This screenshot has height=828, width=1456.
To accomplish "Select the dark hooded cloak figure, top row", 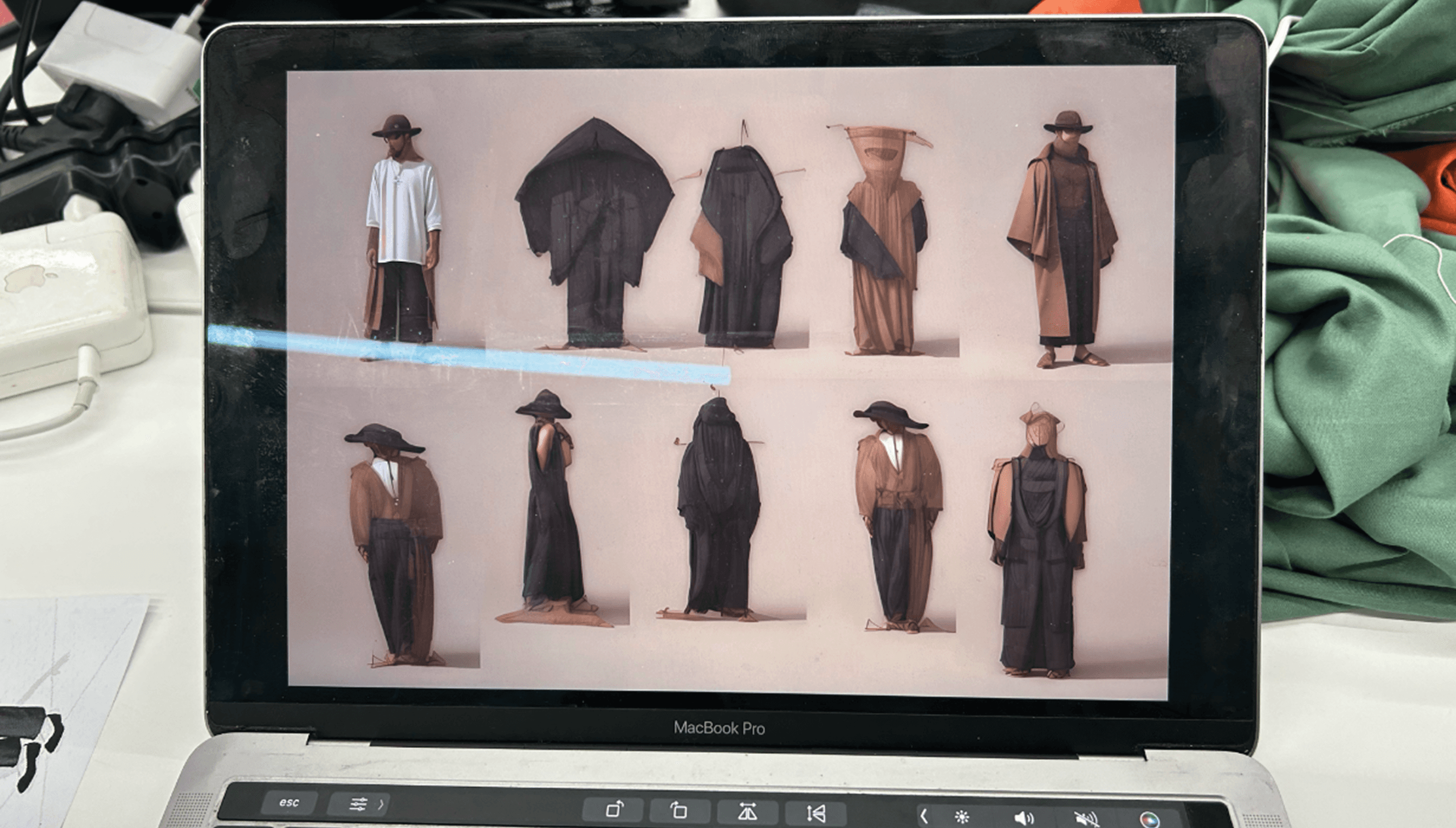I will pos(594,232).
